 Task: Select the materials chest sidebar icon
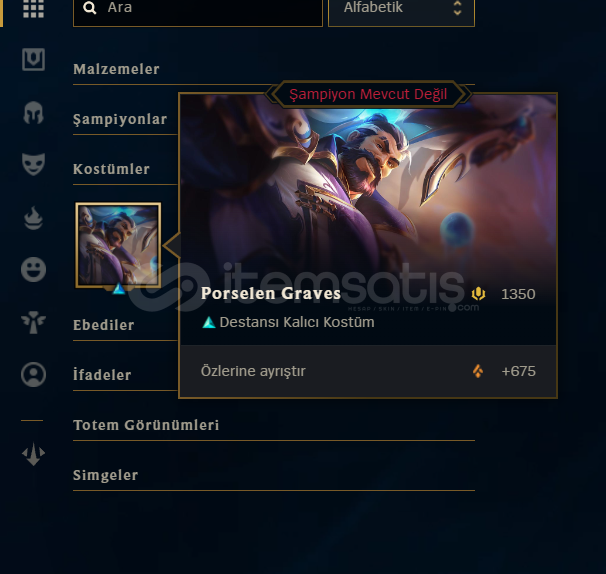[33, 60]
